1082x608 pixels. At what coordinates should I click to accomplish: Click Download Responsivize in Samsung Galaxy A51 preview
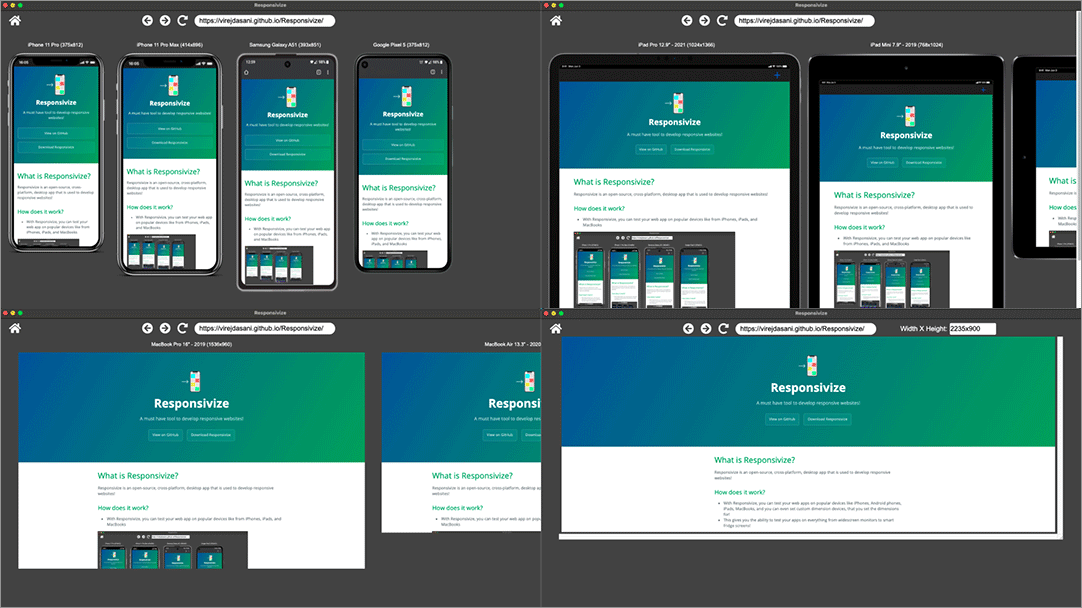(x=287, y=155)
